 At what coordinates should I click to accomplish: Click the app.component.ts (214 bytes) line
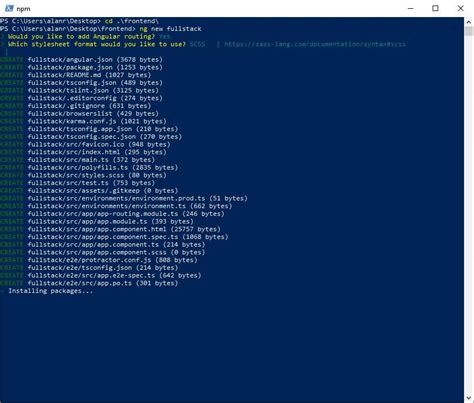[103, 245]
